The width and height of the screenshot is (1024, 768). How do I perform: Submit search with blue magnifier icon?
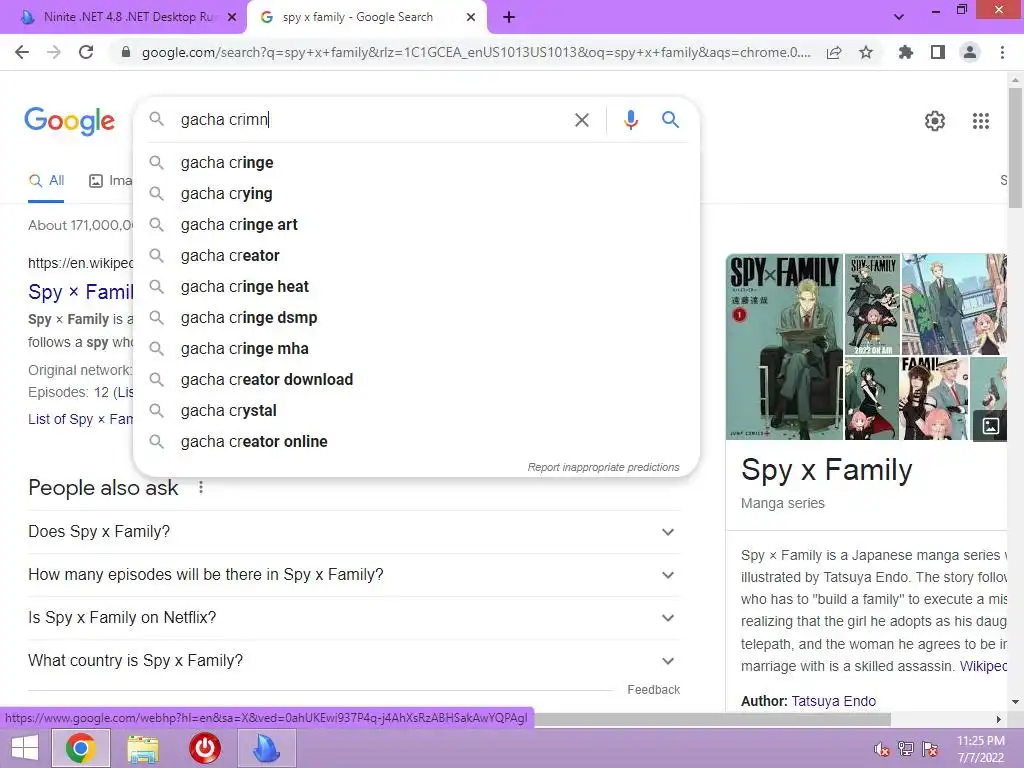click(670, 120)
